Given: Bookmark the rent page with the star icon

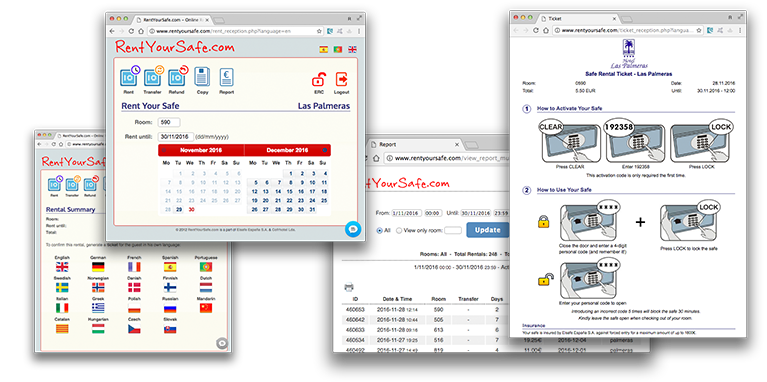Looking at the screenshot, I should pos(319,31).
